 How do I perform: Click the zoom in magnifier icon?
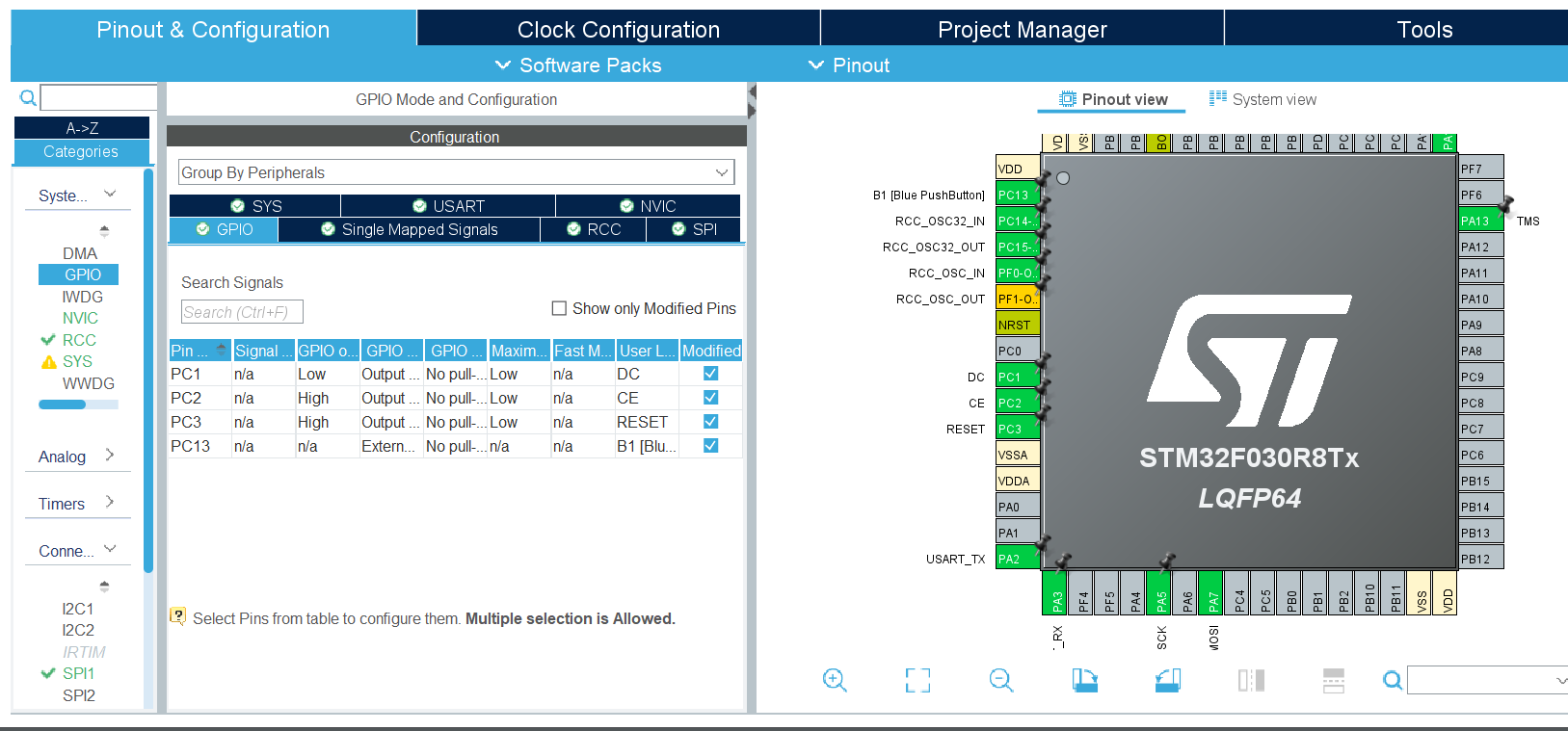click(x=835, y=681)
